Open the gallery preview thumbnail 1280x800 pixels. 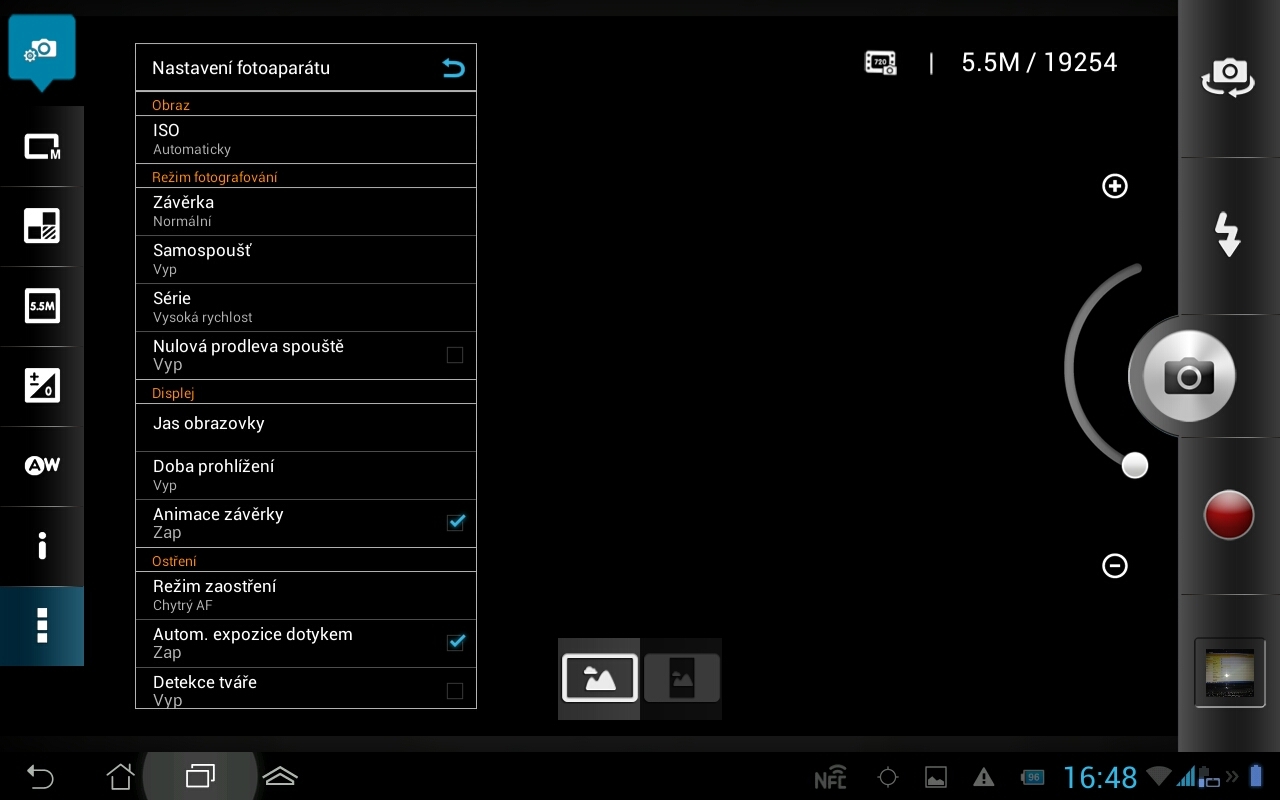point(1228,672)
